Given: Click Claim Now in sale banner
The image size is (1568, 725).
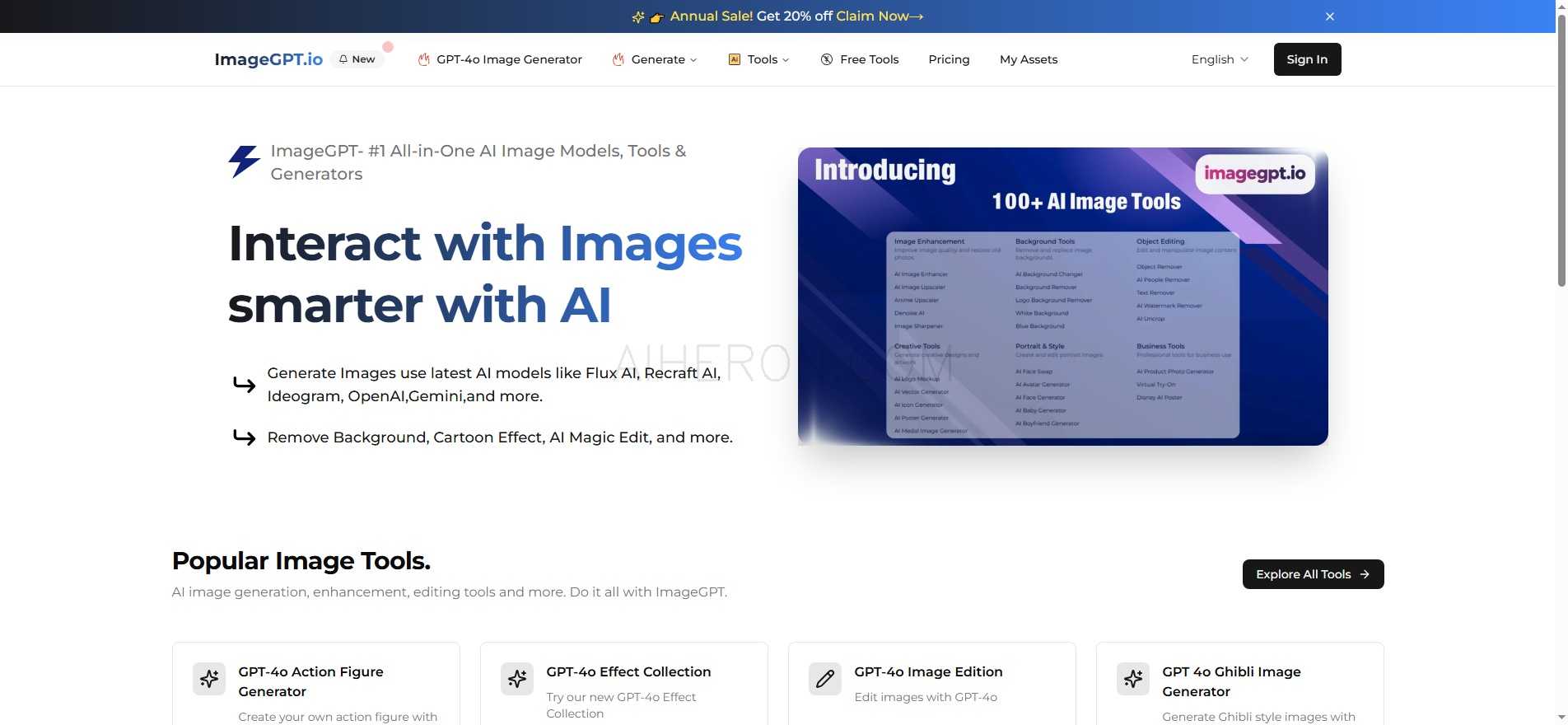Looking at the screenshot, I should coord(880,16).
